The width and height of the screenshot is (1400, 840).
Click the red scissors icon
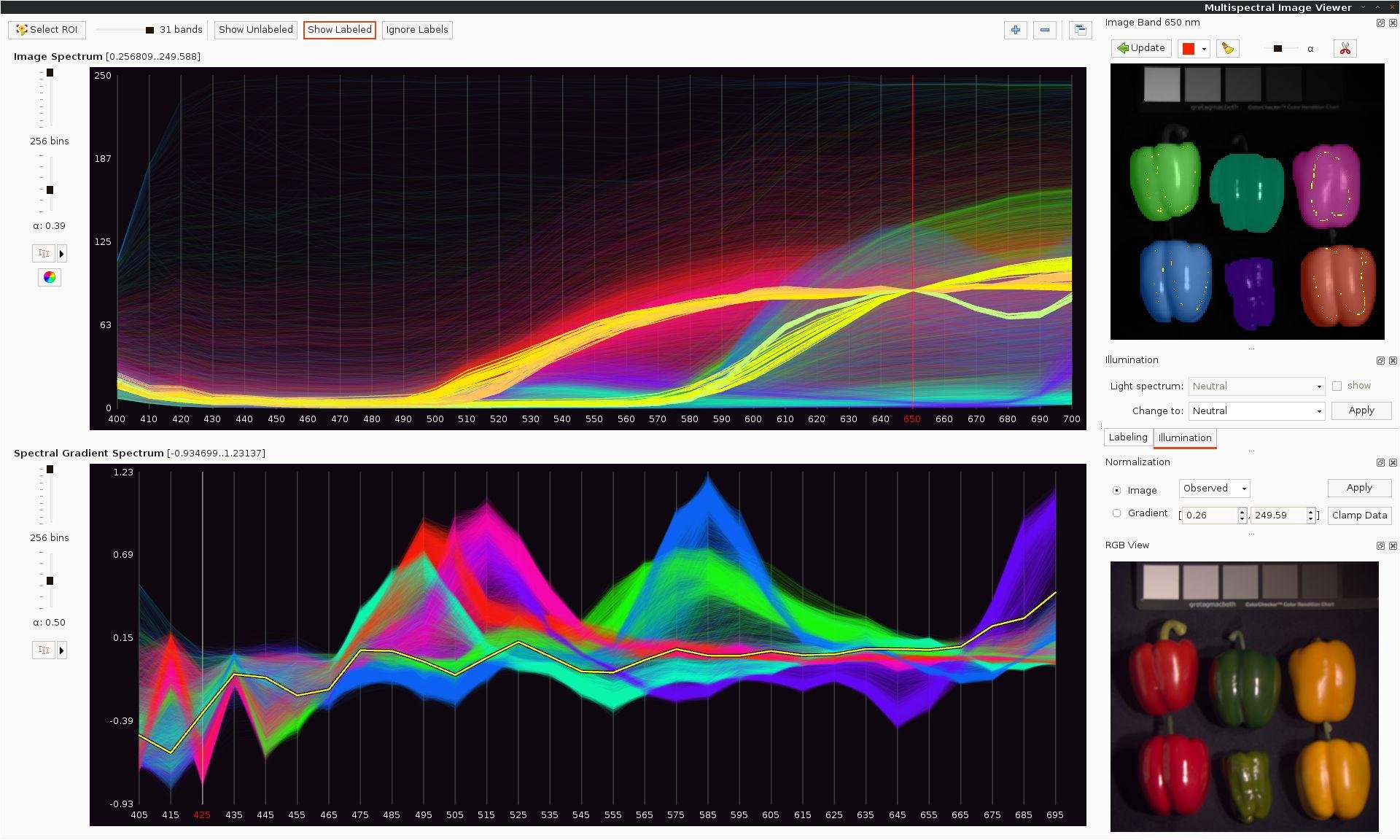1345,48
